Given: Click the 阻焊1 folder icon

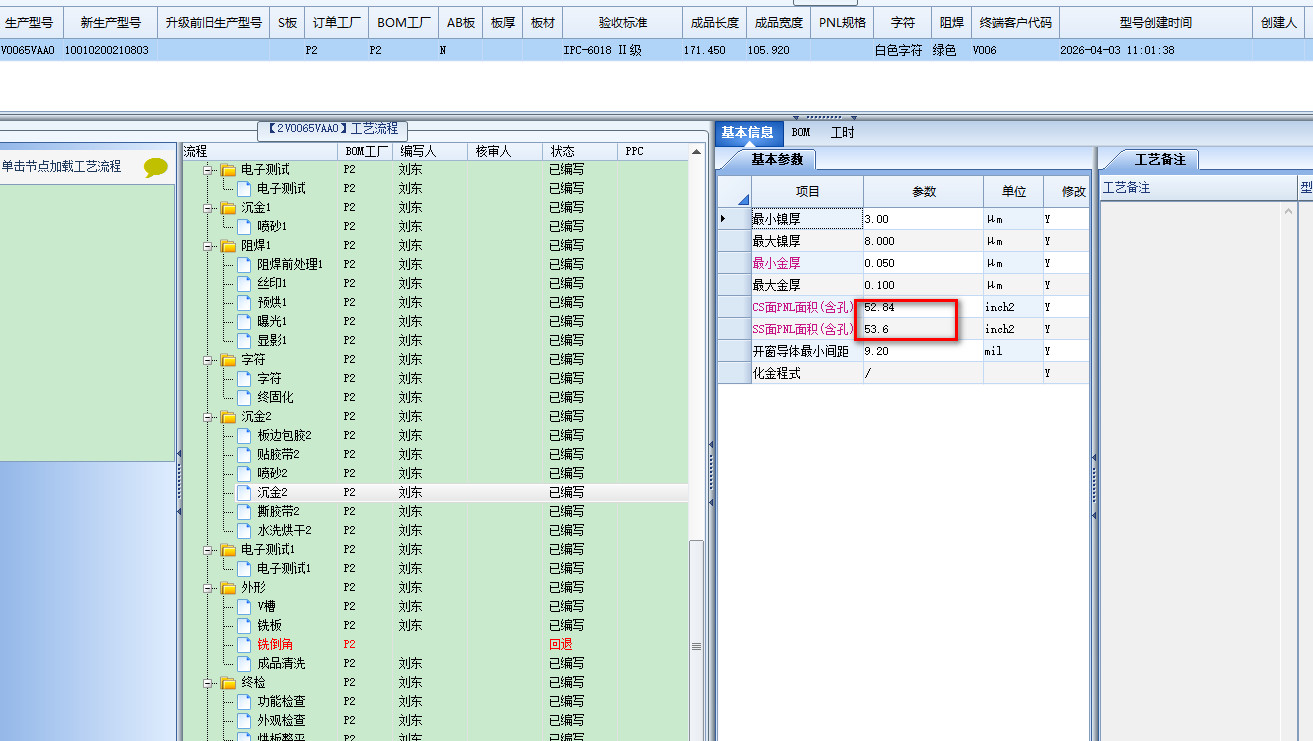Looking at the screenshot, I should pyautogui.click(x=229, y=245).
